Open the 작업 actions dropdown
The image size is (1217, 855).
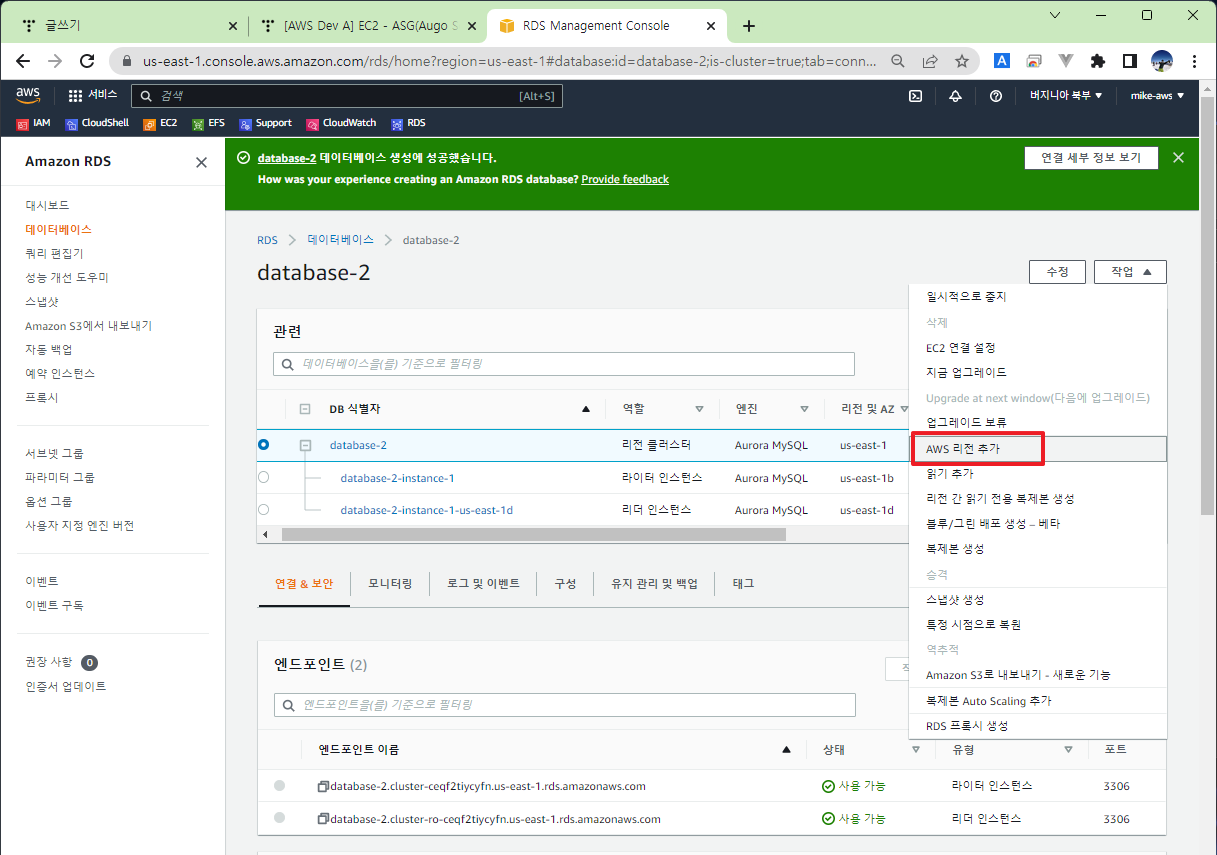point(1130,272)
